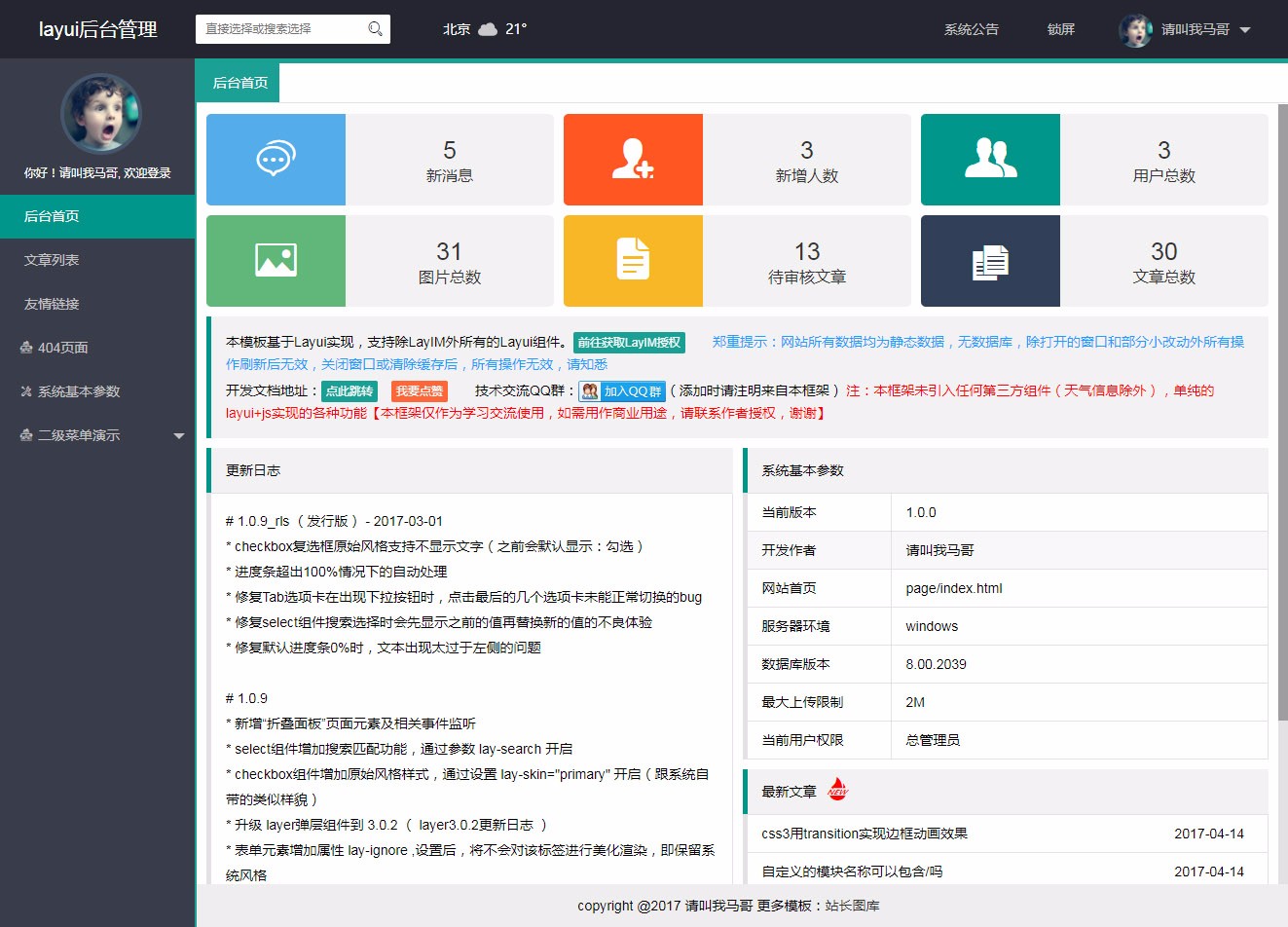Click the magnifier search icon in header
1288x927 pixels.
(375, 29)
